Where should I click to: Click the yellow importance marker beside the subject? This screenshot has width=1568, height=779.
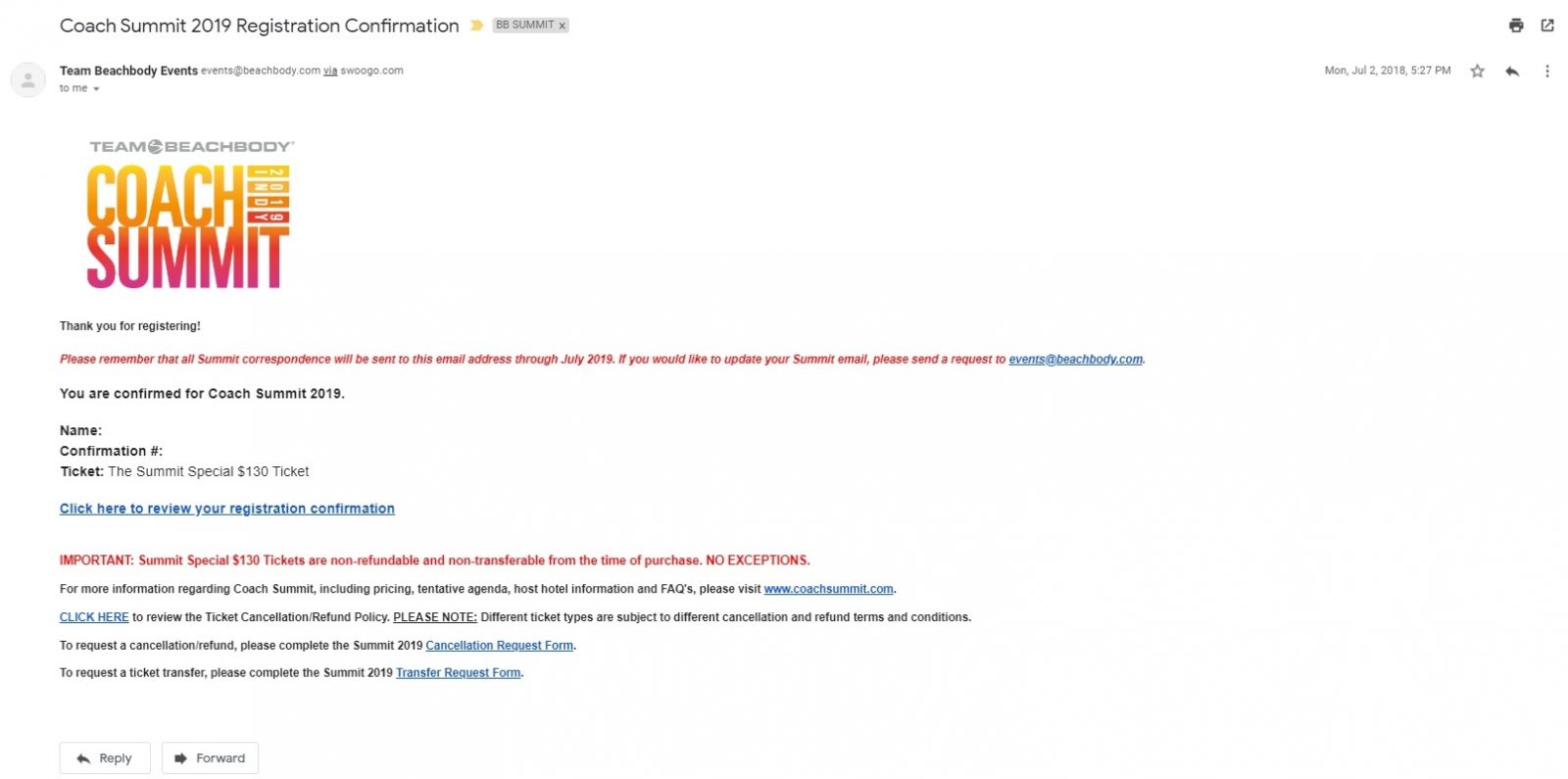pos(477,25)
